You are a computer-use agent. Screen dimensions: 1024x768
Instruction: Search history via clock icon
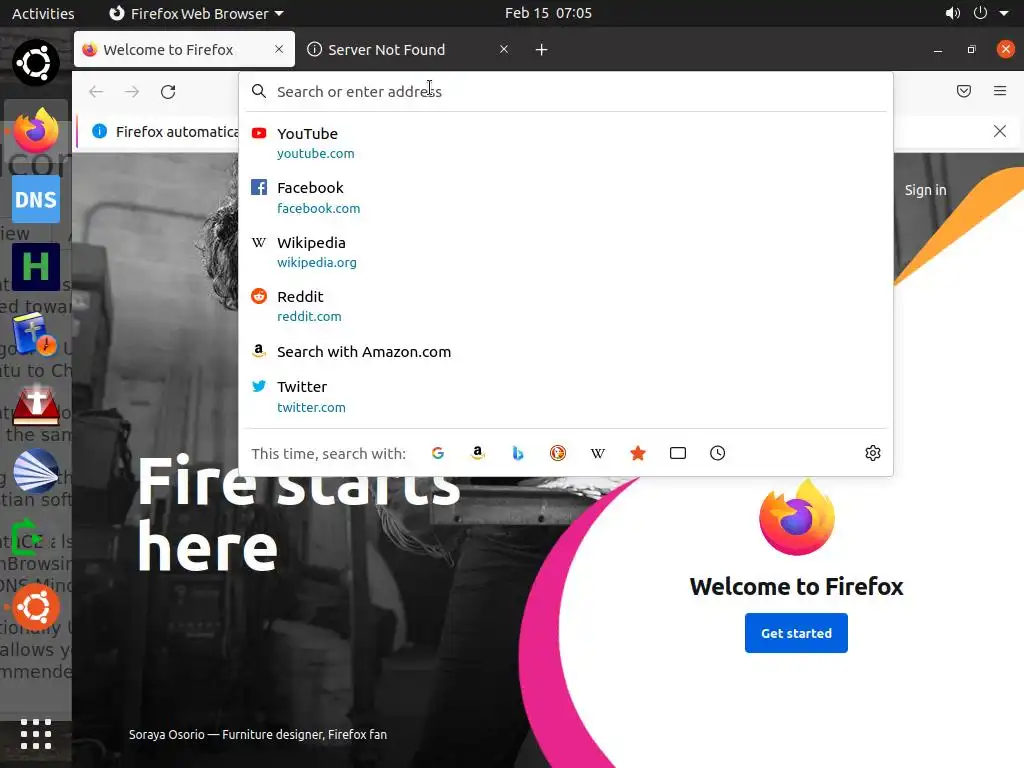point(718,453)
